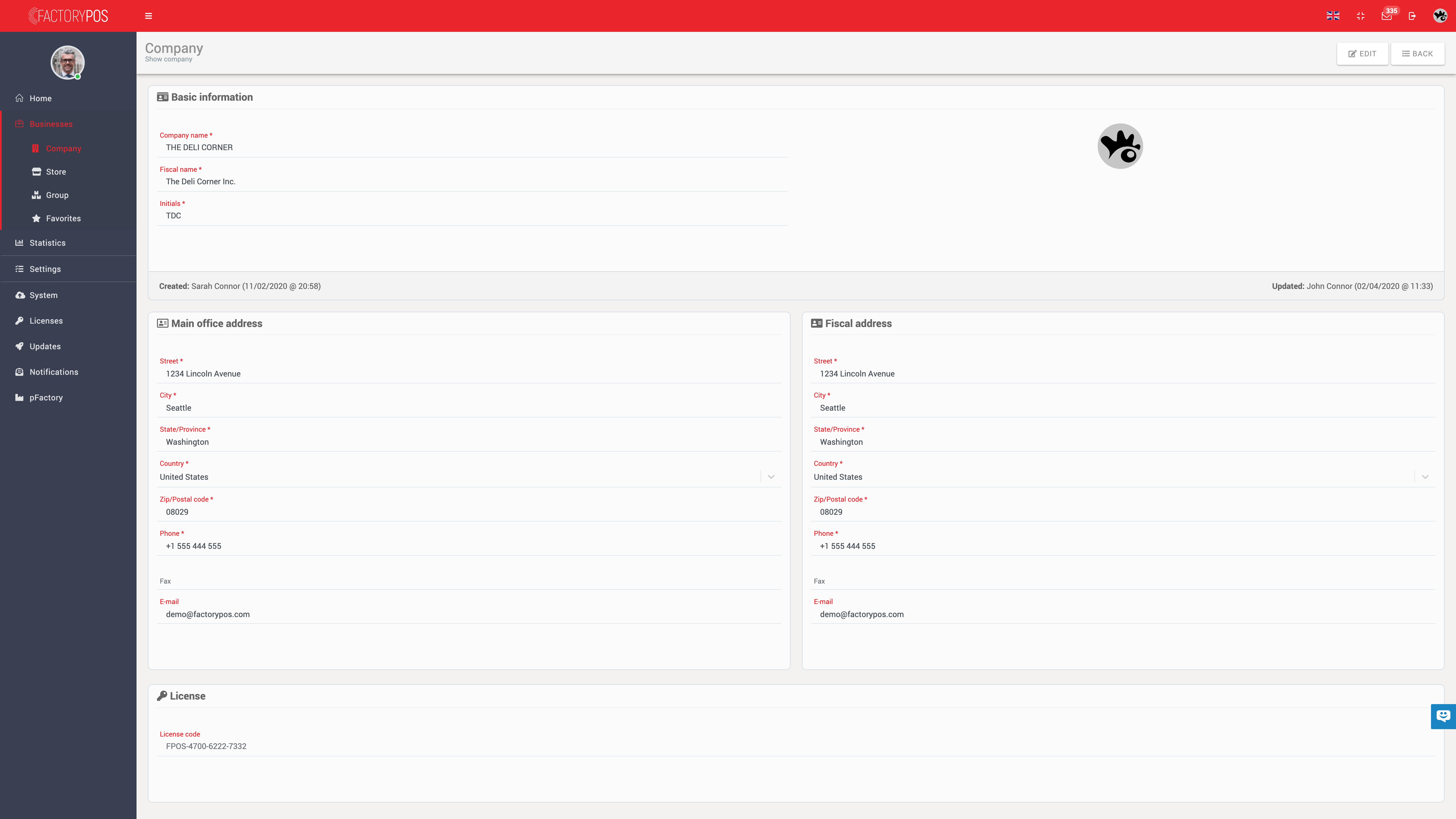This screenshot has height=819, width=1456.
Task: Open Licenses from the sidebar
Action: [x=46, y=320]
